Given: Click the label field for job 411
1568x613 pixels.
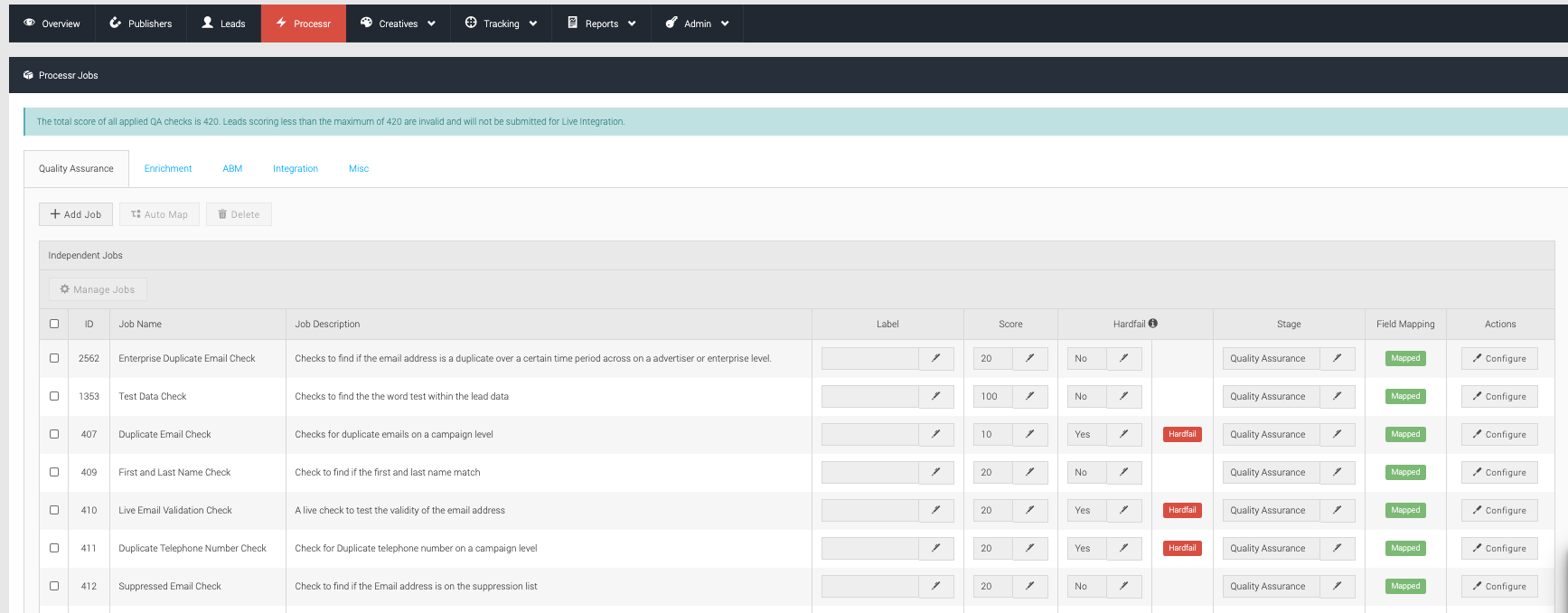Looking at the screenshot, I should click(869, 549).
